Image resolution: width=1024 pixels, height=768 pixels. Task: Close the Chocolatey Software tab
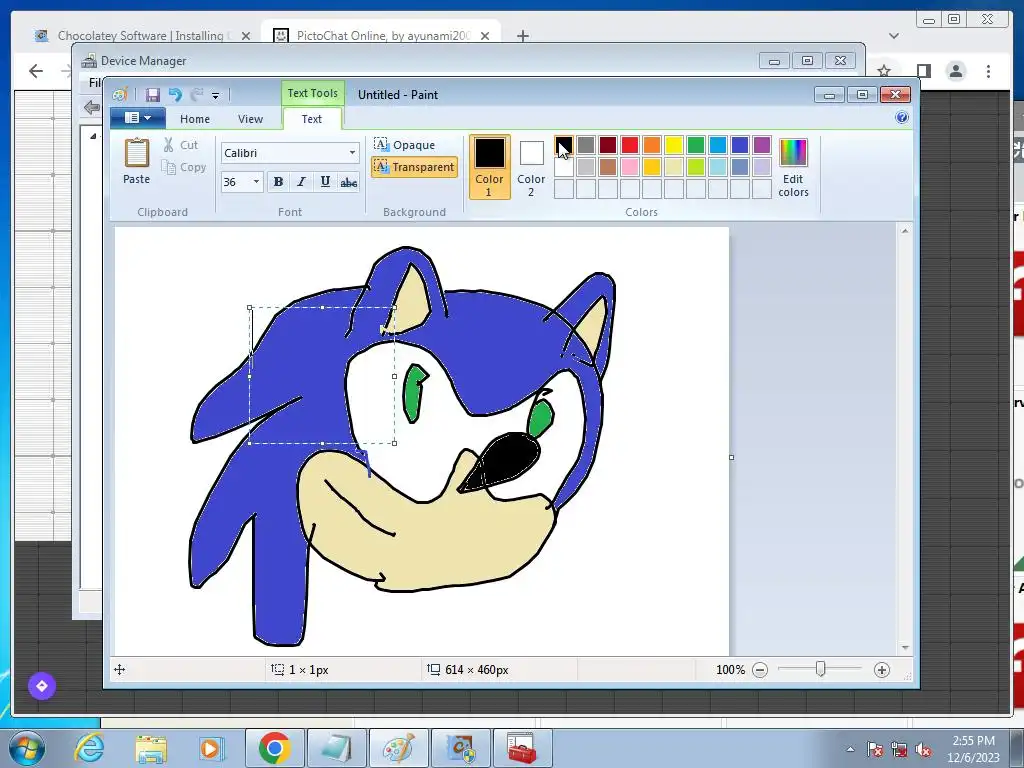pyautogui.click(x=246, y=36)
